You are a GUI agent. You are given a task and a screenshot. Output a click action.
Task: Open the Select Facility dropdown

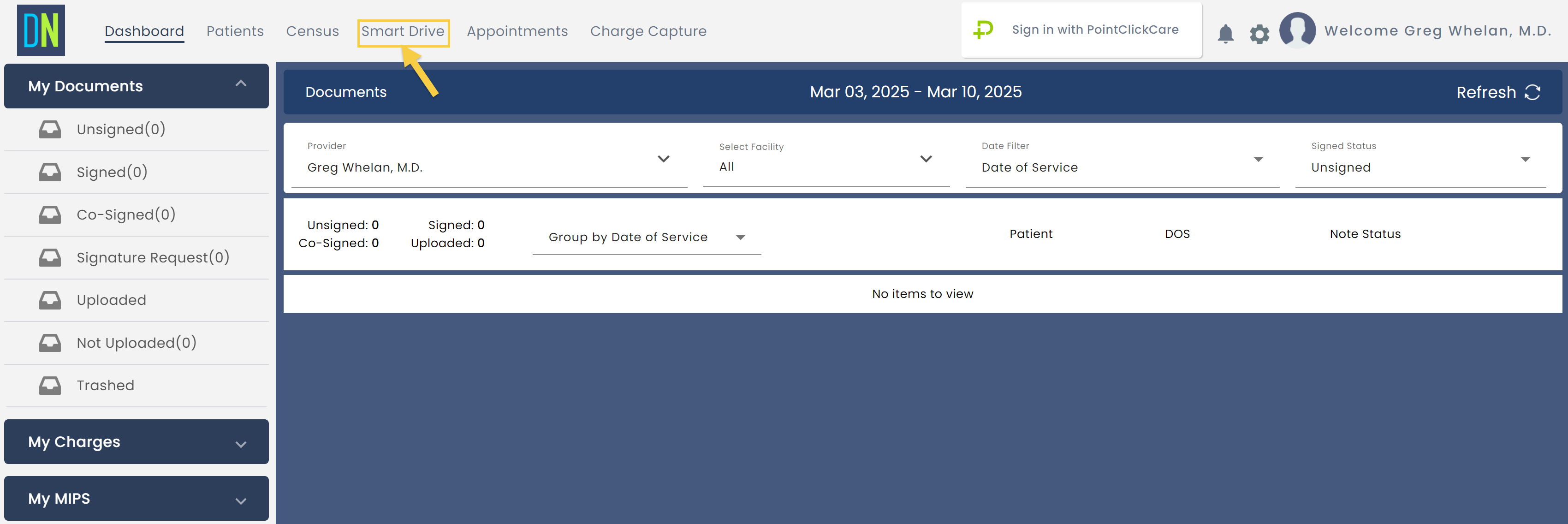pyautogui.click(x=926, y=160)
